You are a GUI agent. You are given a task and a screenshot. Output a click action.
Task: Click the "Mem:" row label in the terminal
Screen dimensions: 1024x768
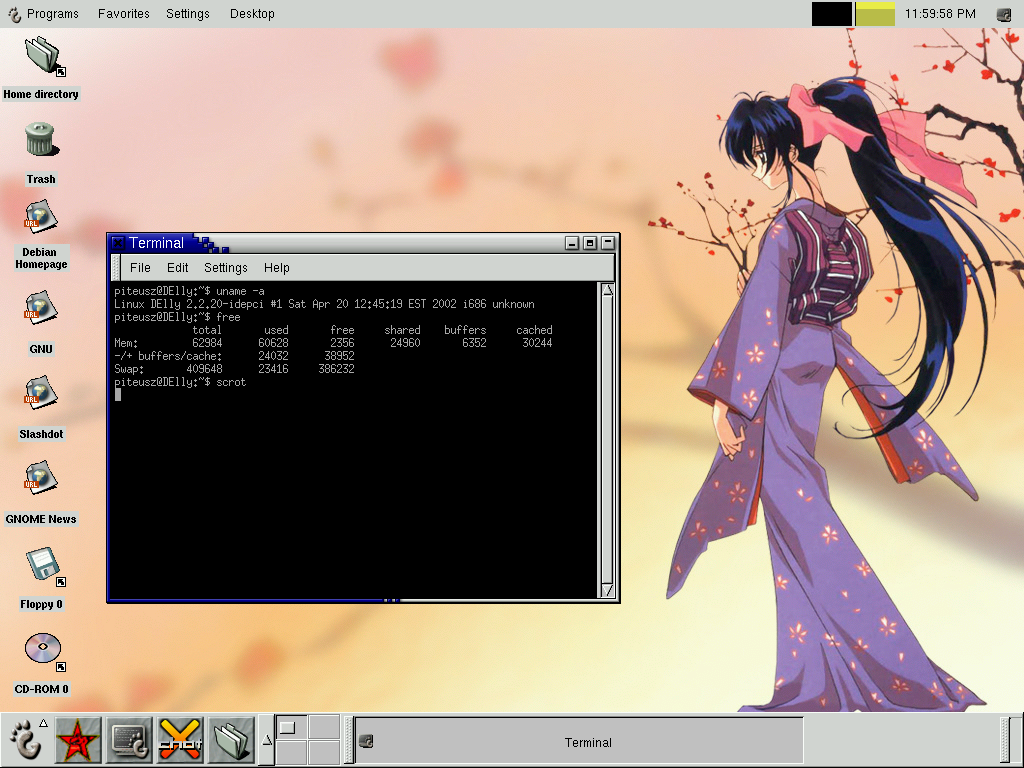pos(126,343)
